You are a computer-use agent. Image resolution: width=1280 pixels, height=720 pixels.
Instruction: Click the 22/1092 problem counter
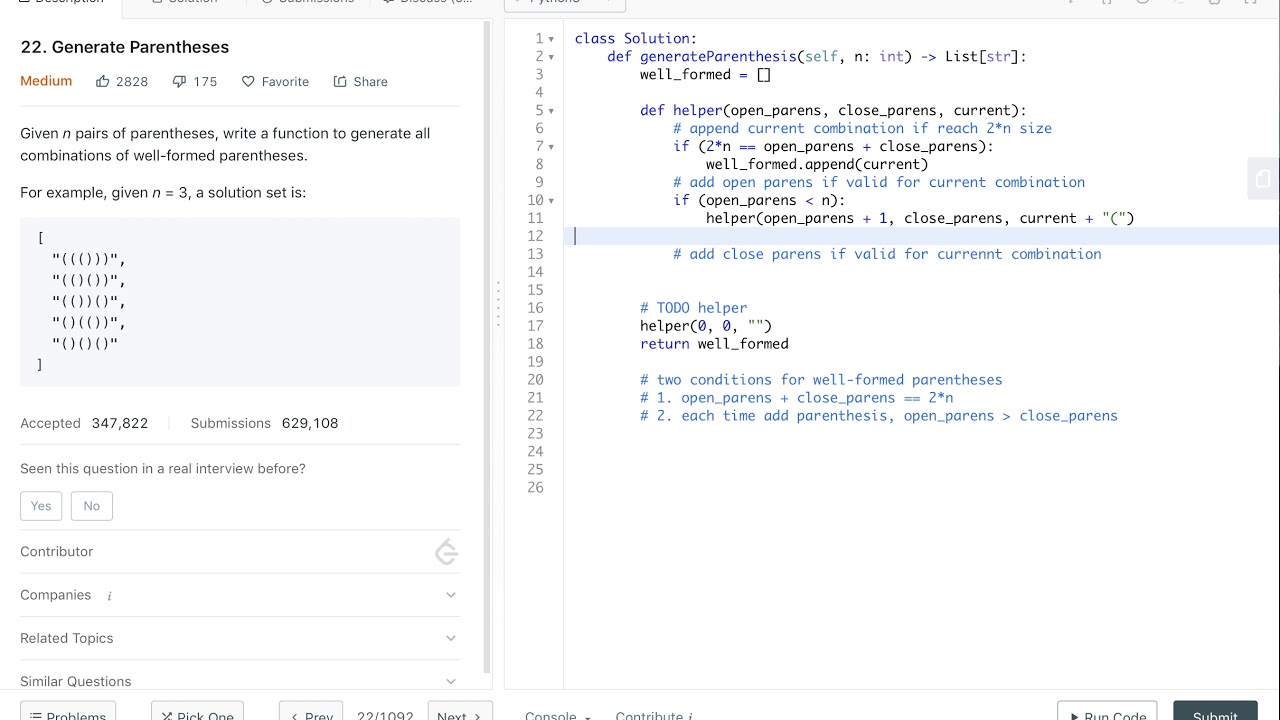coord(385,716)
